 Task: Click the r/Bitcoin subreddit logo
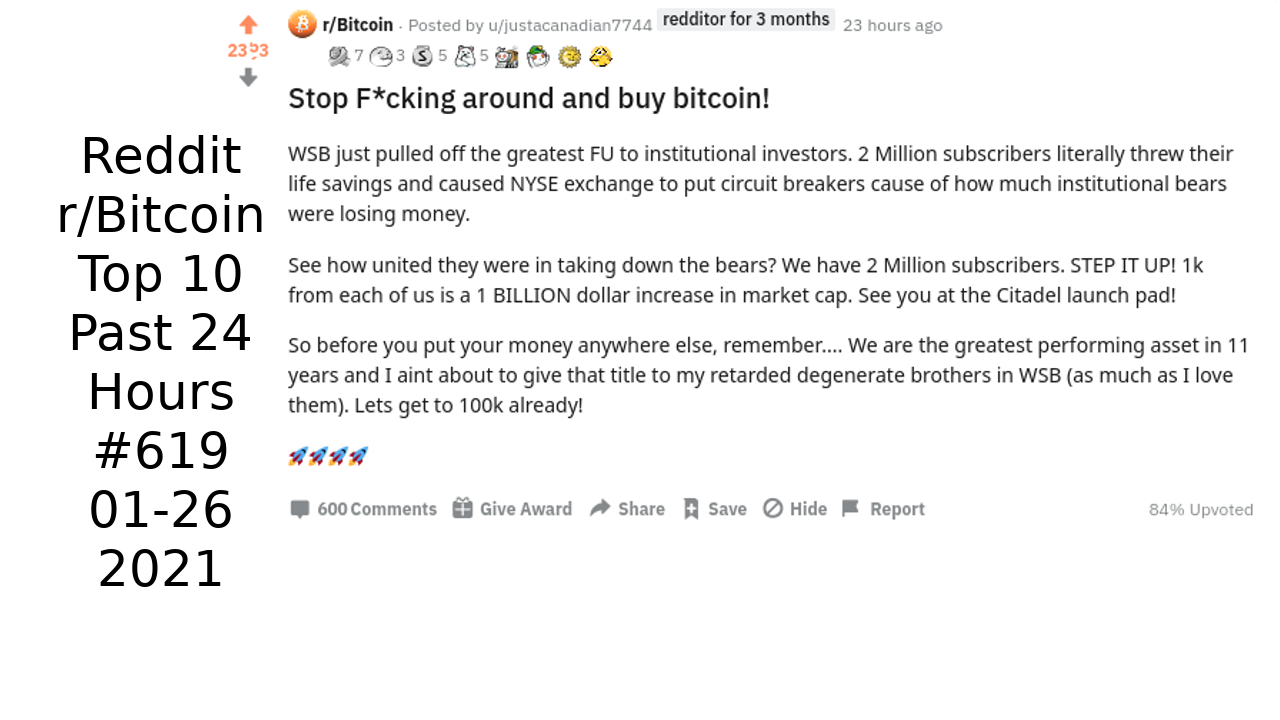[x=302, y=24]
